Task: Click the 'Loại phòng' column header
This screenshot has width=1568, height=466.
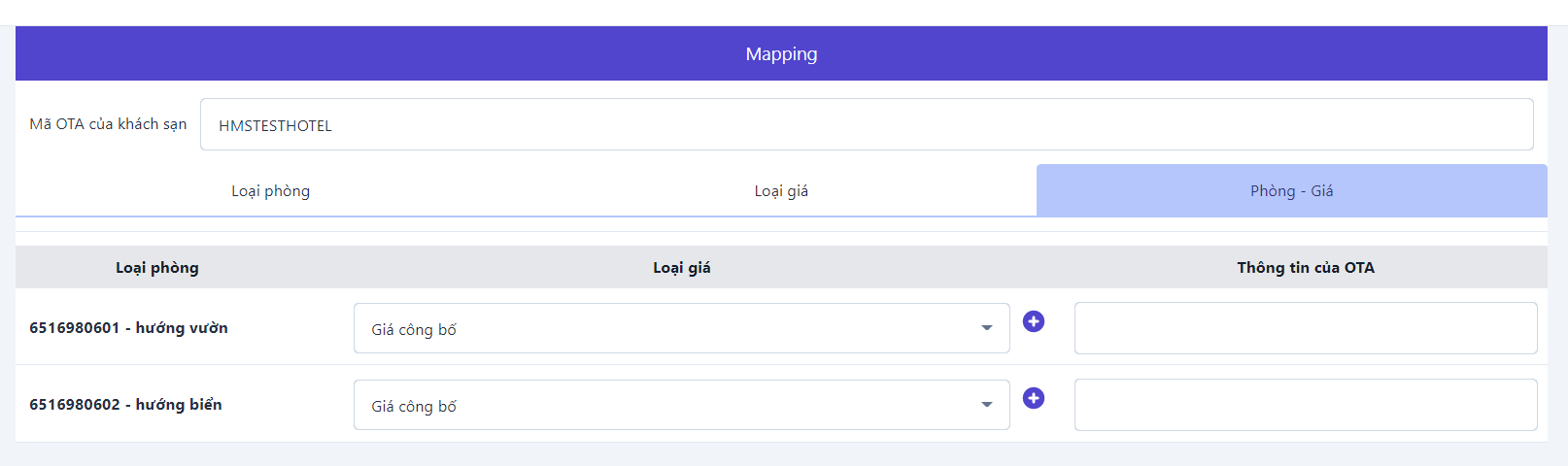Action: point(157,268)
